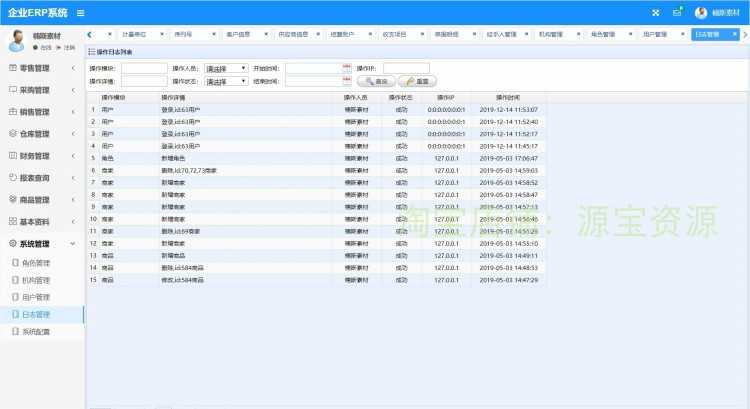The image size is (750, 409).
Task: Click the 操作详情 column header
Action: pyautogui.click(x=173, y=98)
